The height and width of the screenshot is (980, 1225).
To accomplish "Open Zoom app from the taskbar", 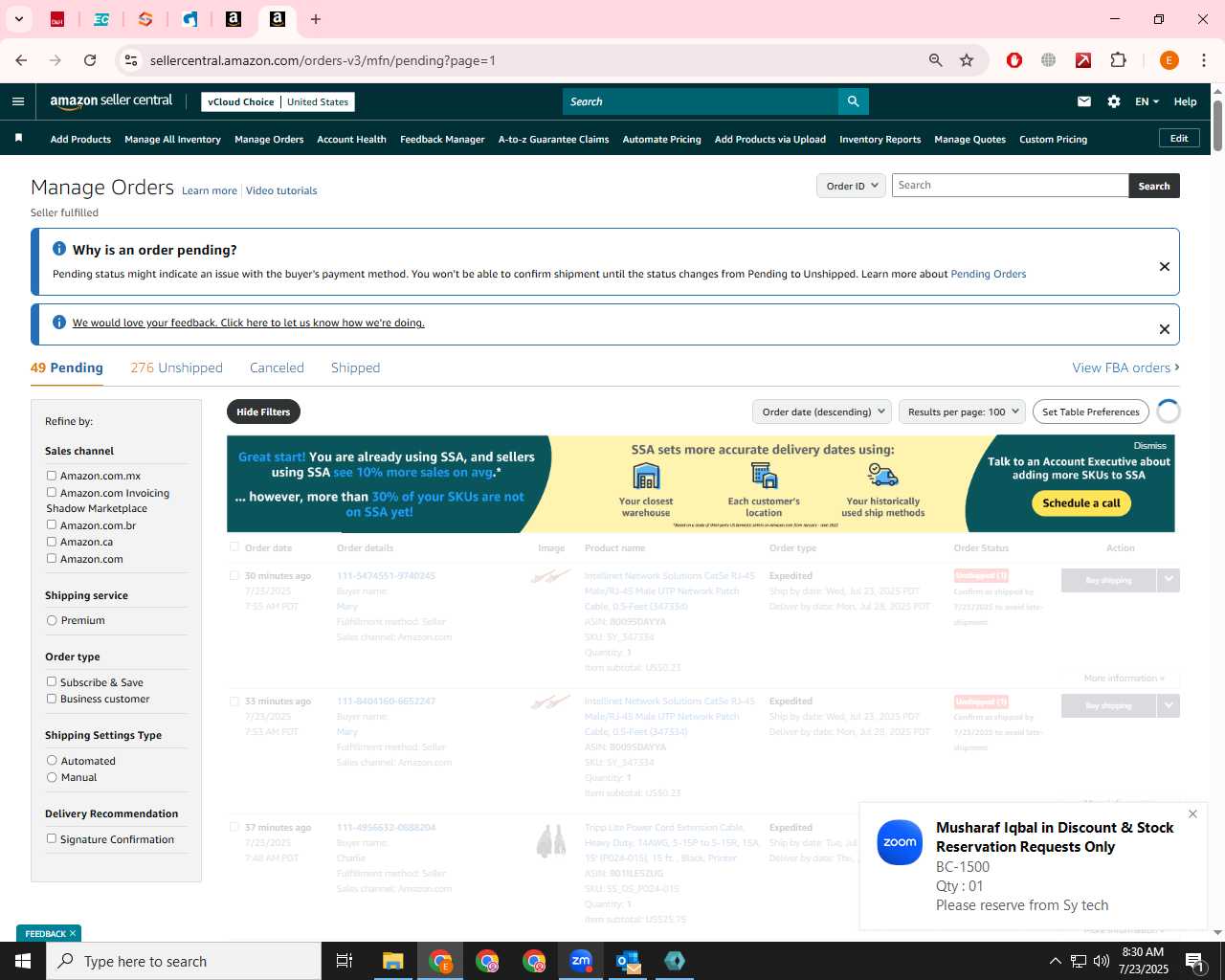I will pos(581,961).
